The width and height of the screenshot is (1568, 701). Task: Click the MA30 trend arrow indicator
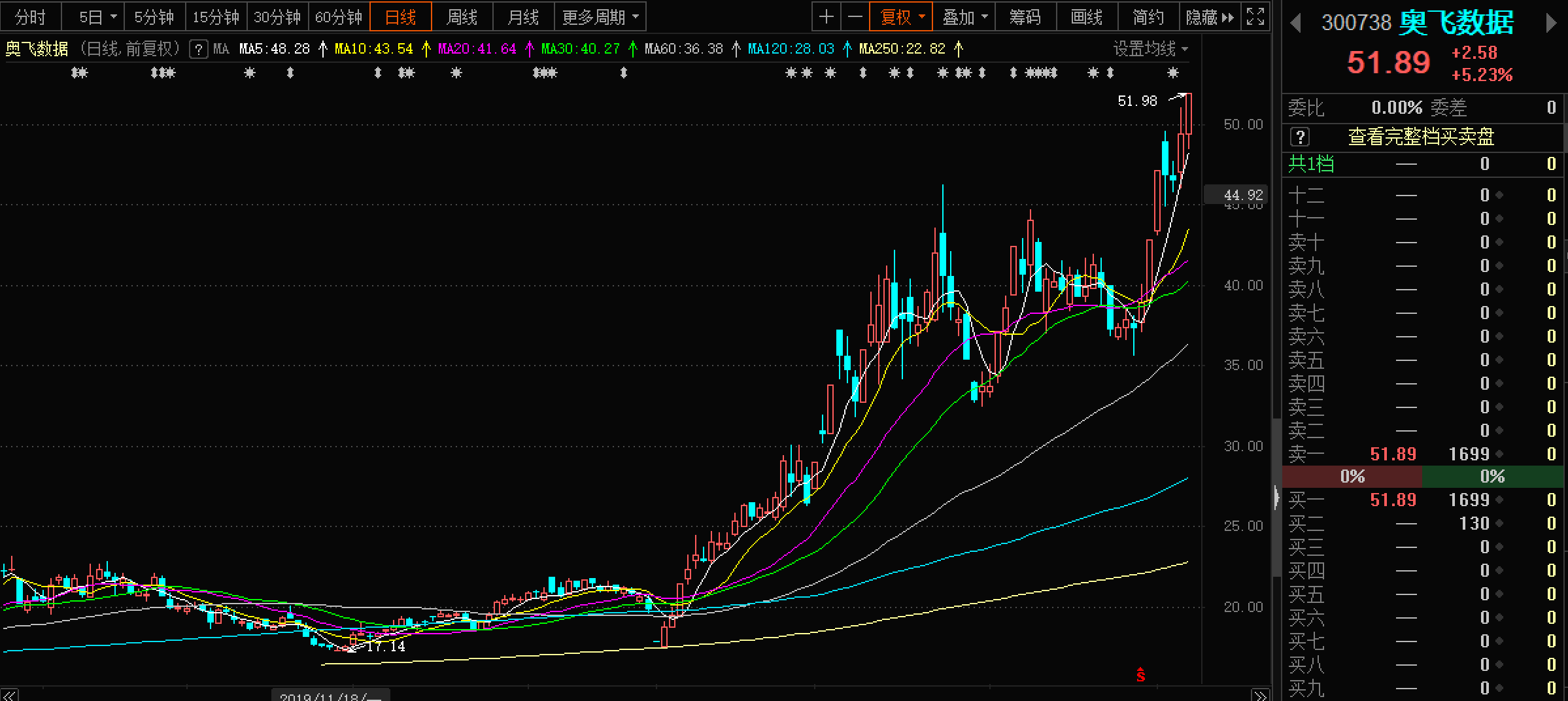[633, 48]
